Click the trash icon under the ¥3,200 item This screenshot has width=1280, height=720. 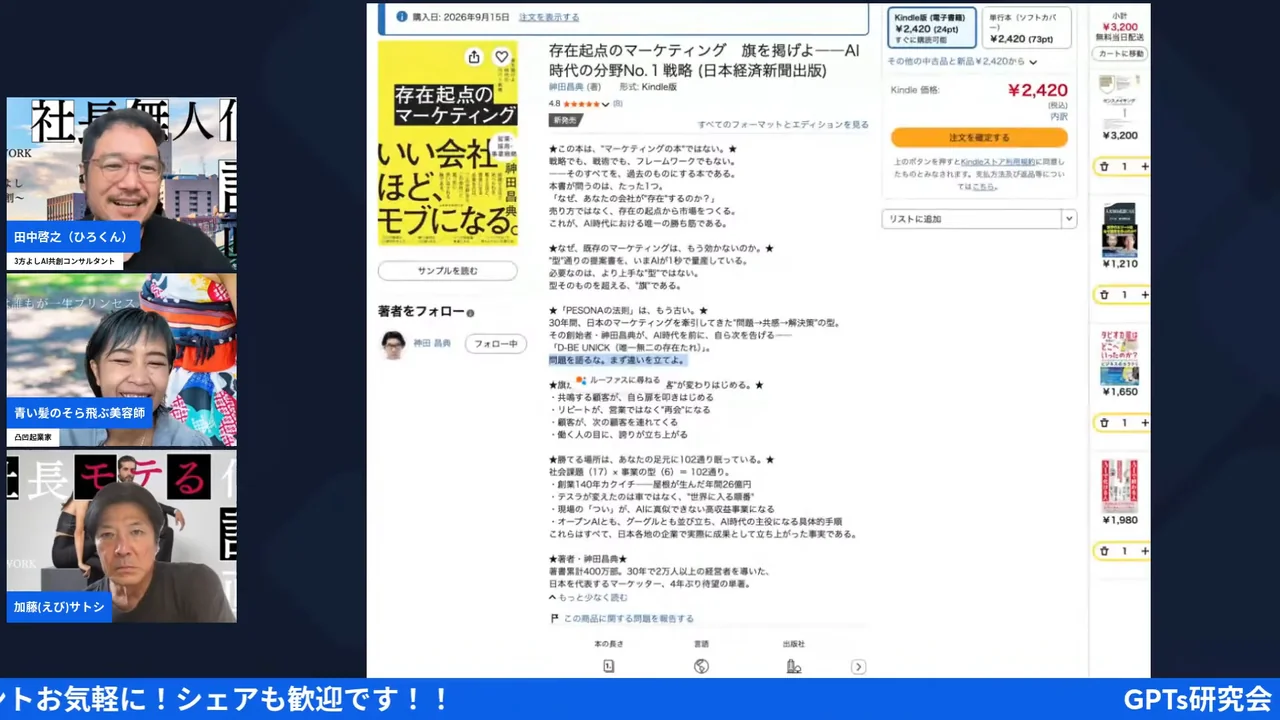[x=1104, y=167]
